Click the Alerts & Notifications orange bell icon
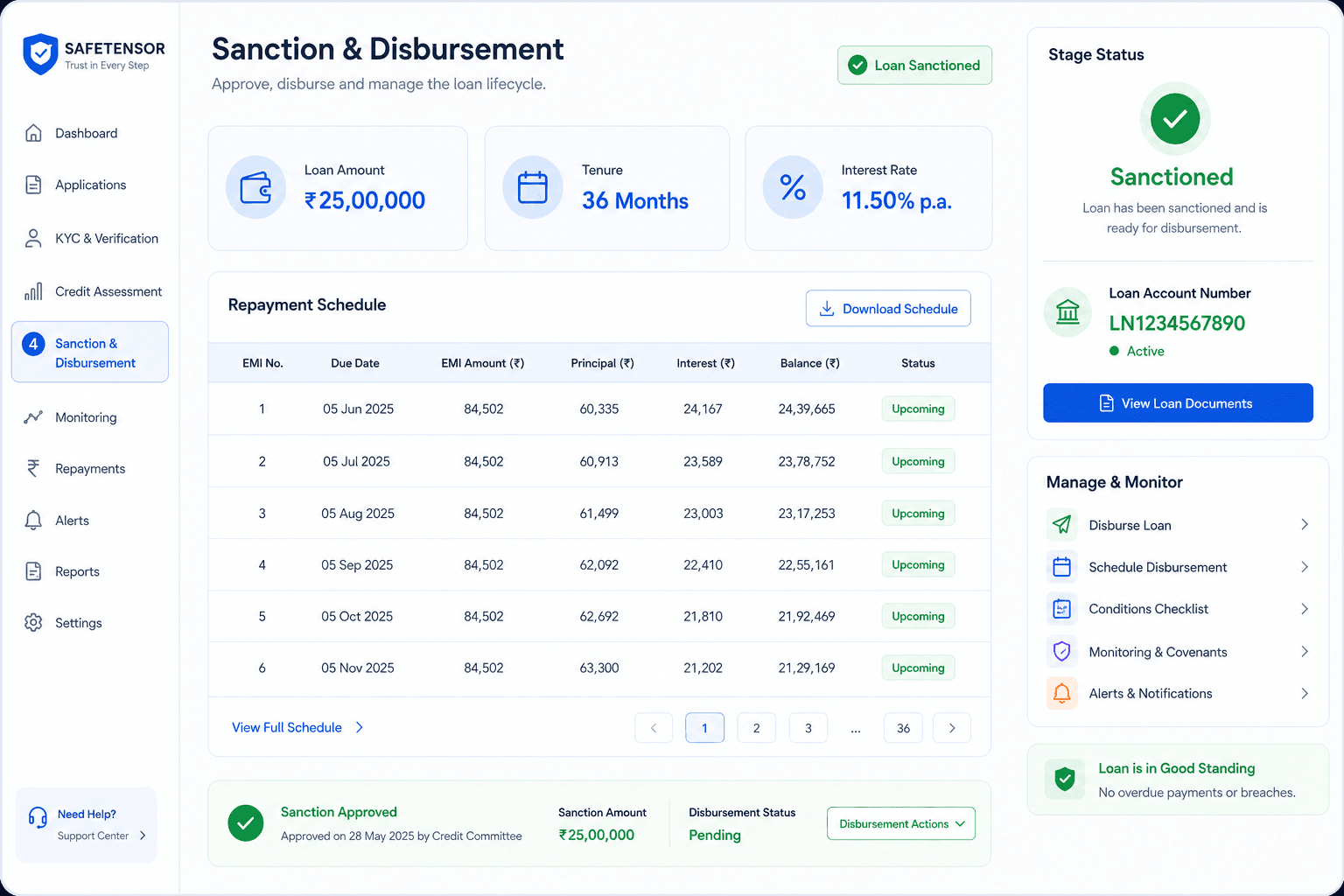 (x=1062, y=694)
